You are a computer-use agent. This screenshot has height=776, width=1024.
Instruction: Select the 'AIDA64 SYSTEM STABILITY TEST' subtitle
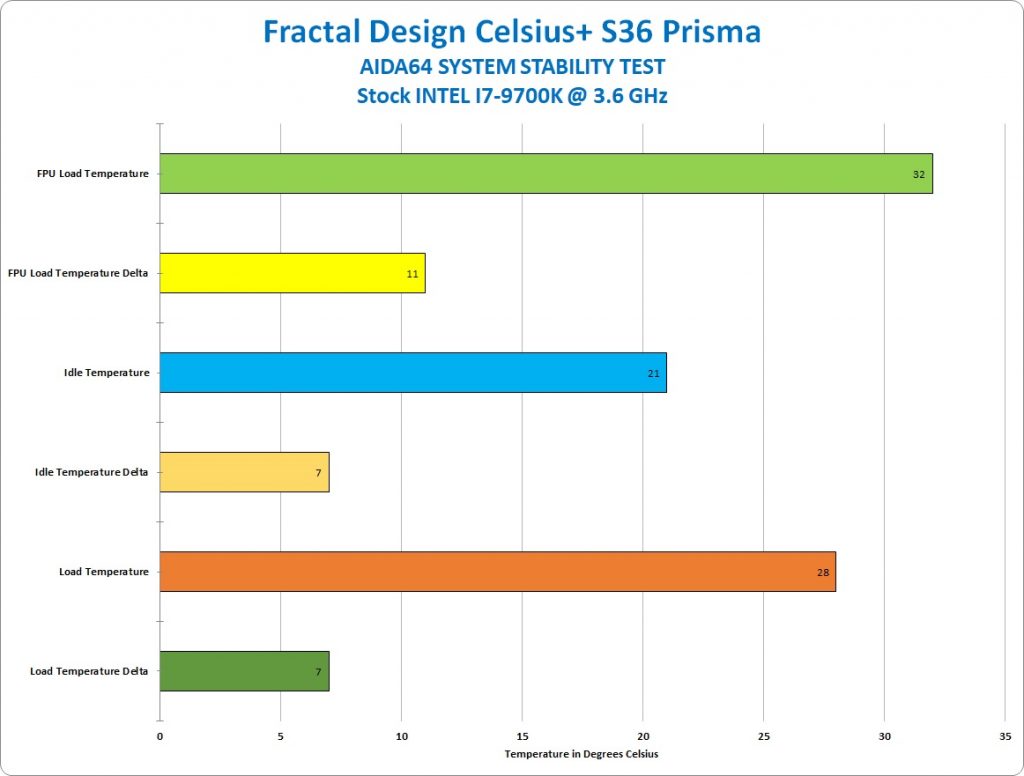click(x=512, y=67)
